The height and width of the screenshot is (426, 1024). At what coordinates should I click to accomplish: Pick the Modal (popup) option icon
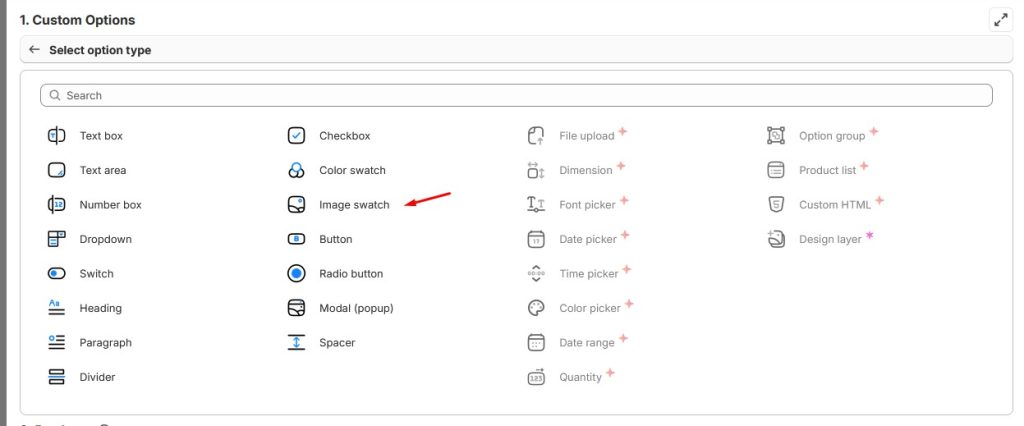(x=296, y=308)
